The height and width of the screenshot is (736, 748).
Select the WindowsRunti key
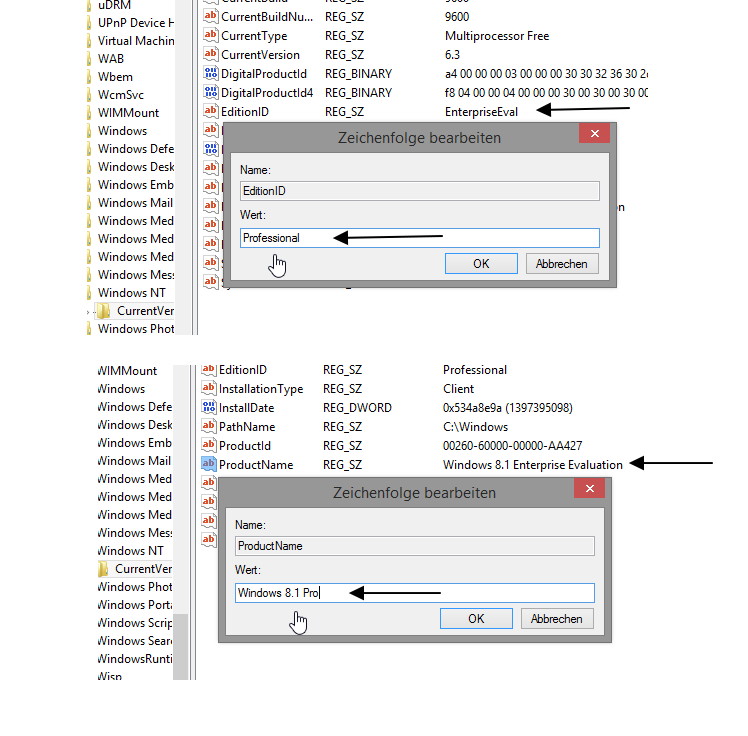(135, 659)
